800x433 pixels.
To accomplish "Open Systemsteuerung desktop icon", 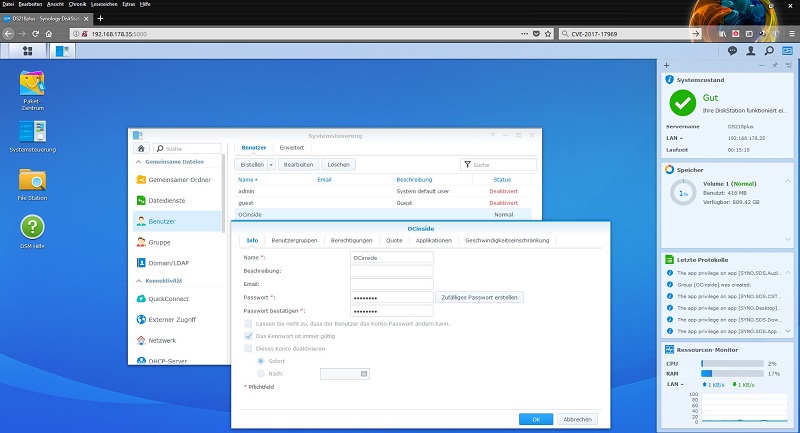I will 33,137.
